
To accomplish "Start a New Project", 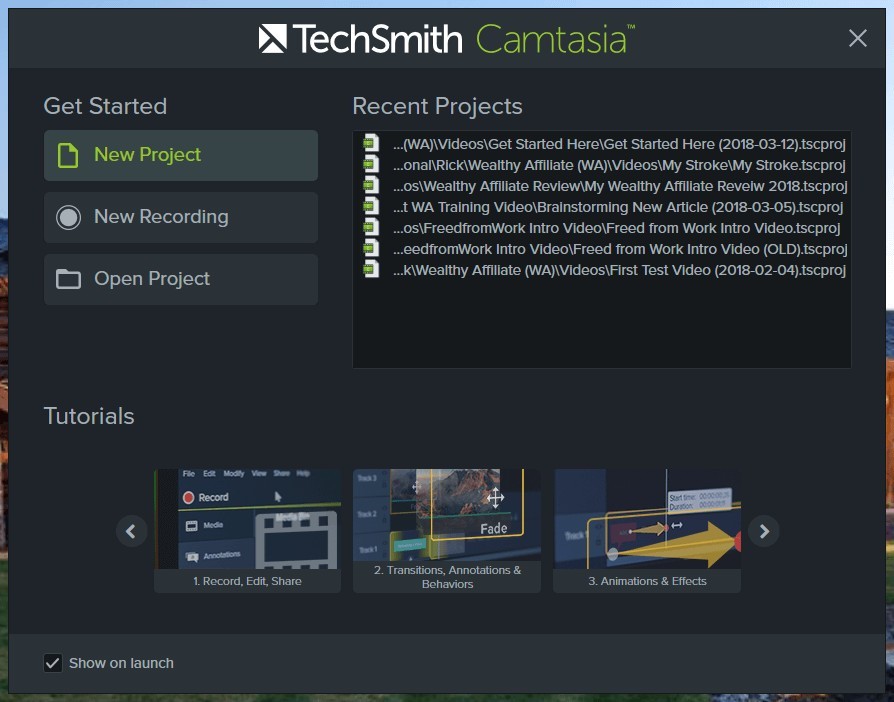I will (x=181, y=155).
